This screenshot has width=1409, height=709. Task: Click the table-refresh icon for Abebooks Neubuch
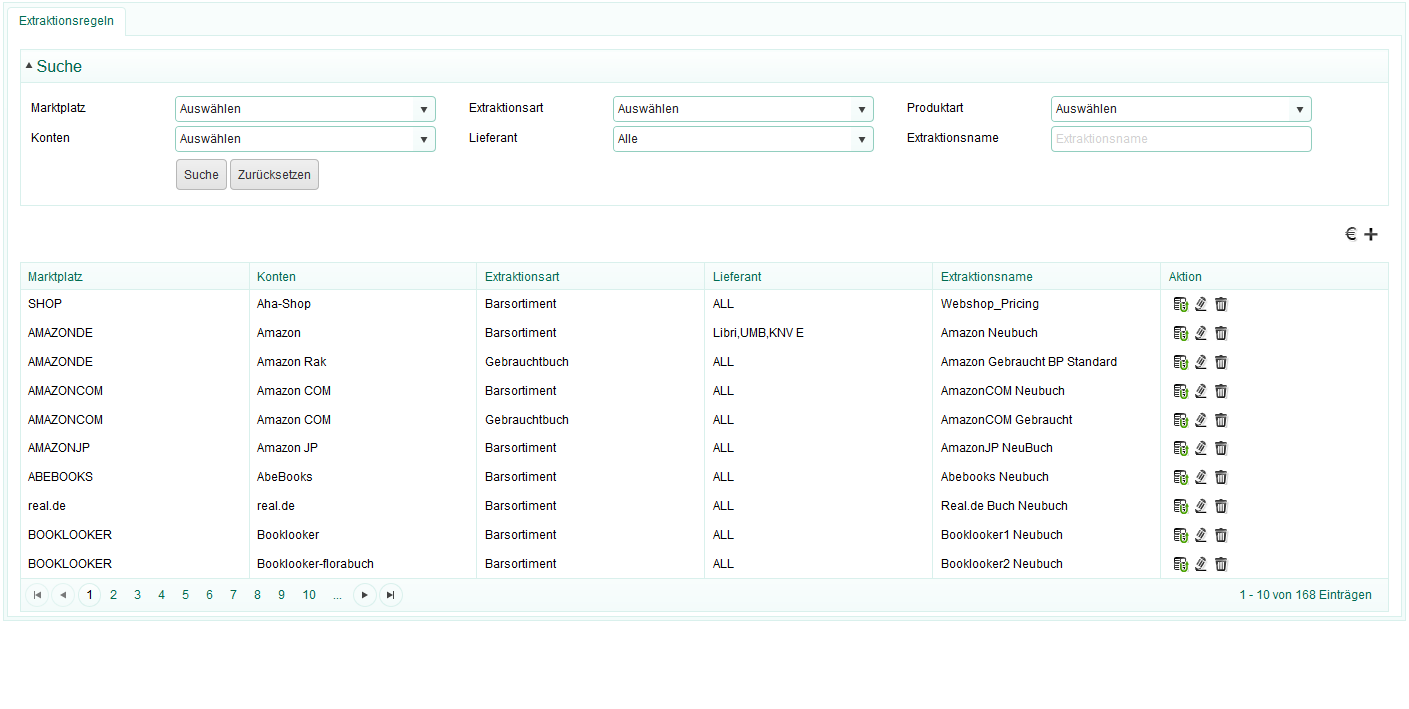[x=1181, y=477]
